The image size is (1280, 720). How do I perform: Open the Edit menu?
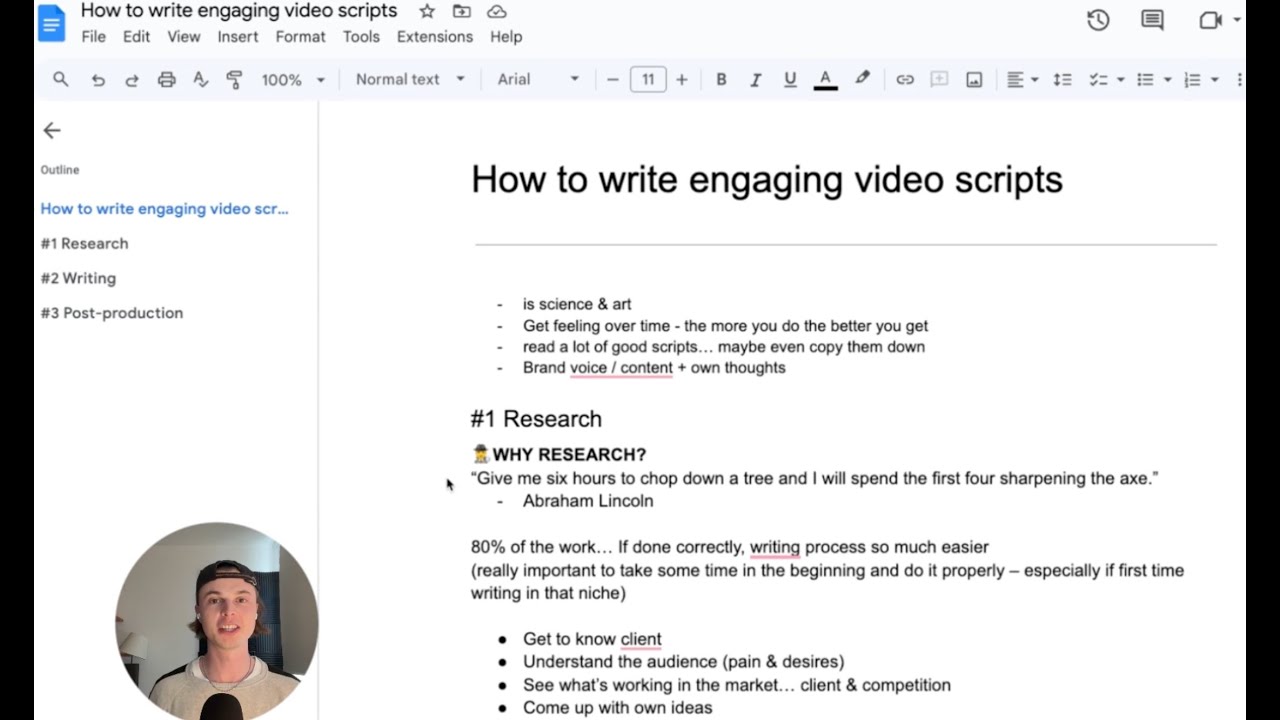coord(136,36)
